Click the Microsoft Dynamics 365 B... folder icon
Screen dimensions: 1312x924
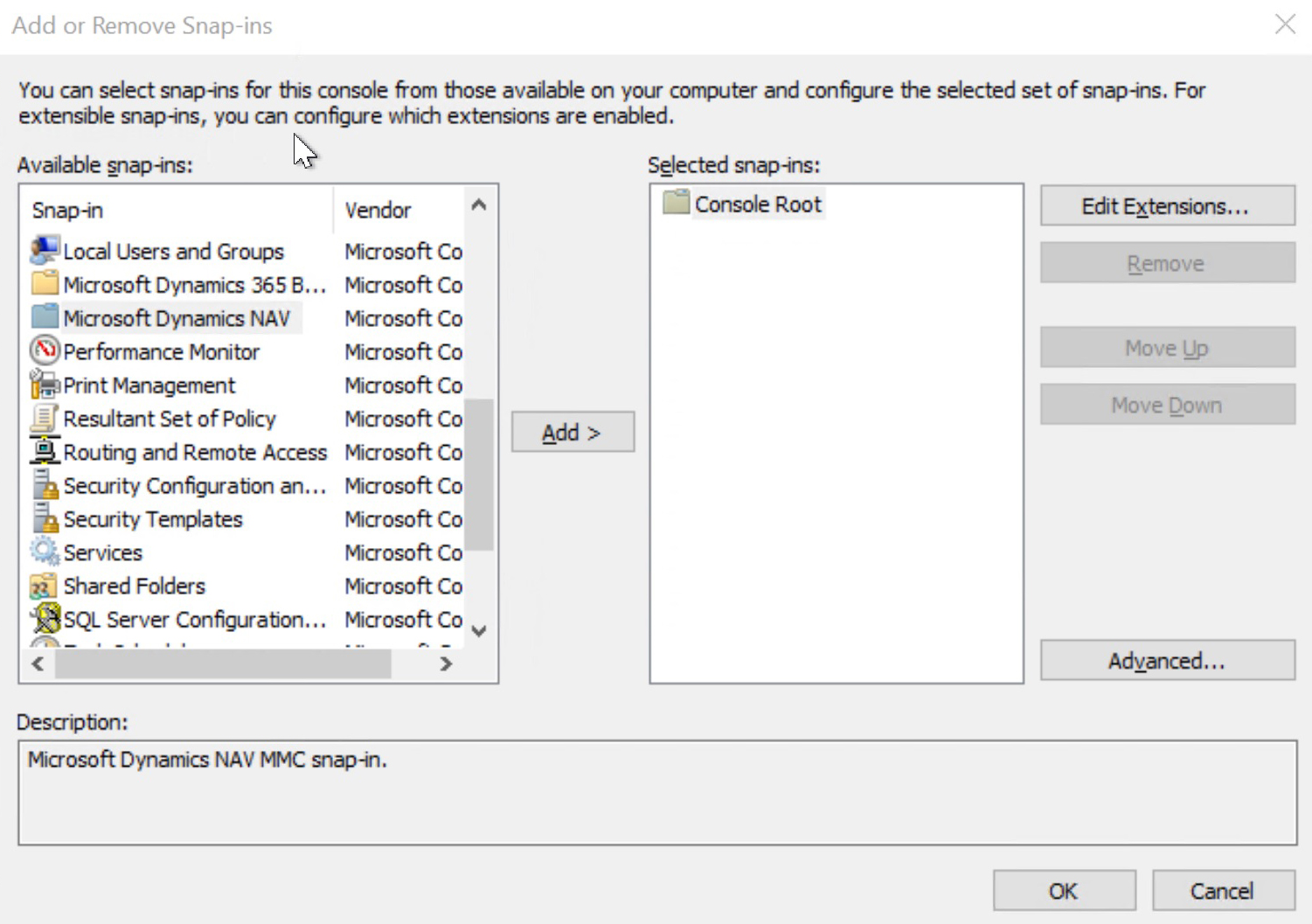click(45, 284)
